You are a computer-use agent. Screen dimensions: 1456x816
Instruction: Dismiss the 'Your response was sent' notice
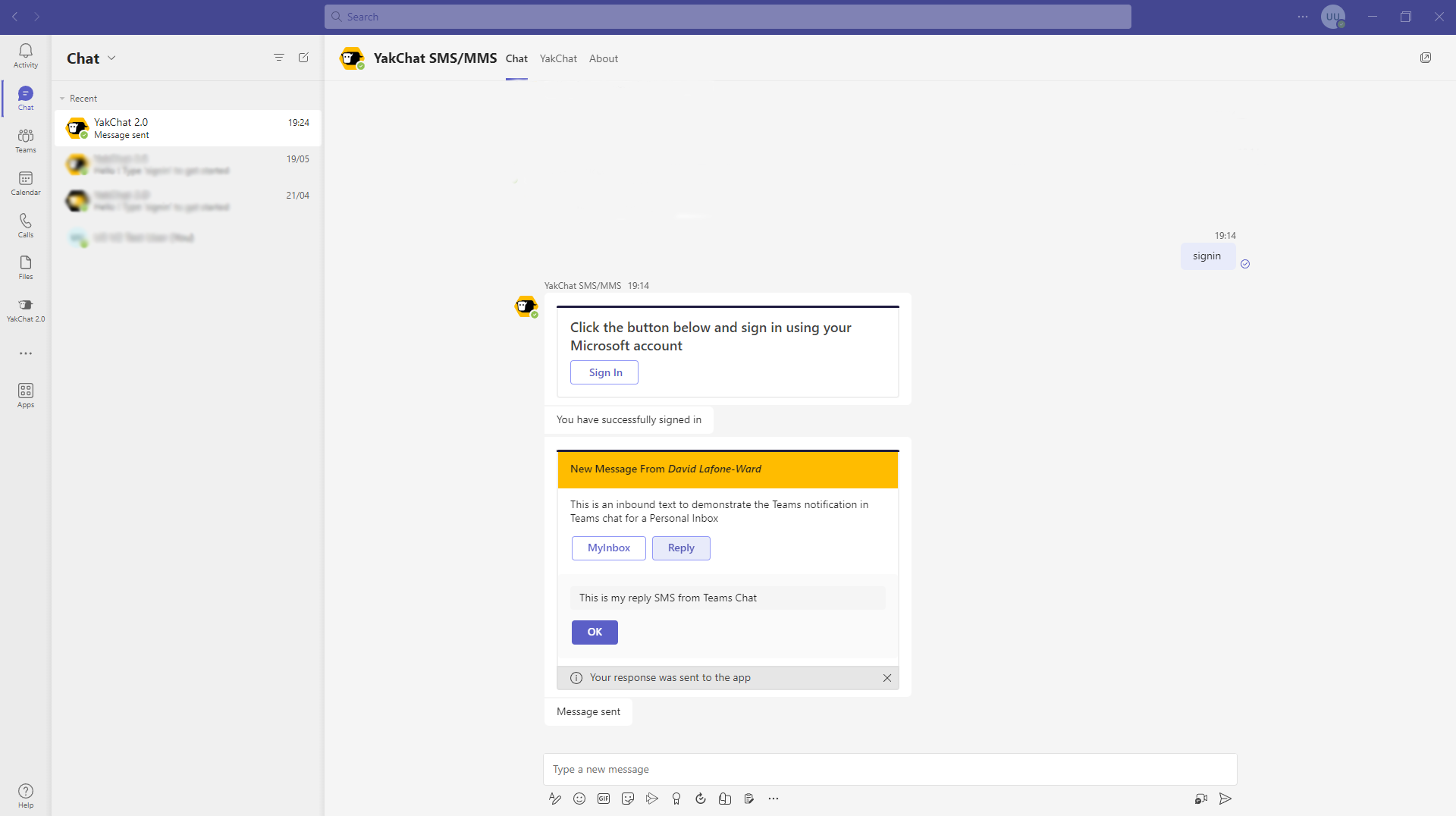887,678
